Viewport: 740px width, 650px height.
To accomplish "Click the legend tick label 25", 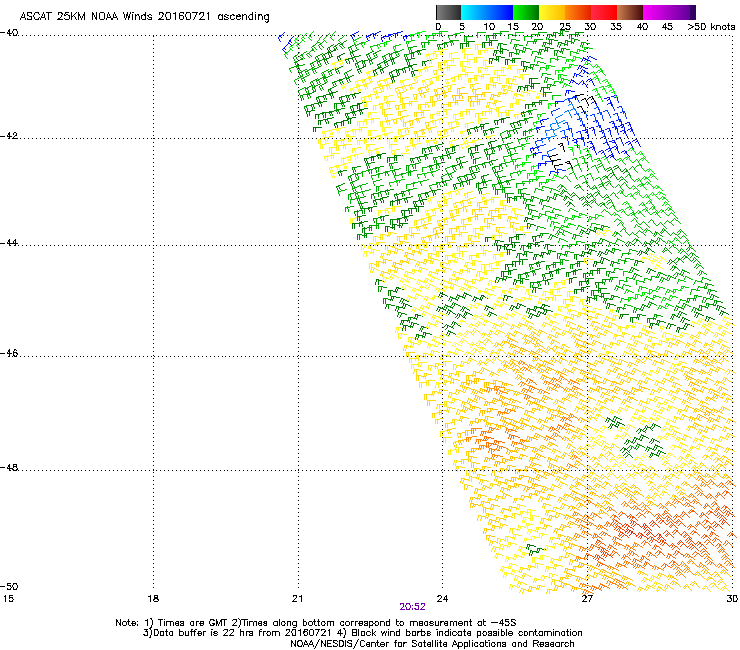I will [565, 27].
